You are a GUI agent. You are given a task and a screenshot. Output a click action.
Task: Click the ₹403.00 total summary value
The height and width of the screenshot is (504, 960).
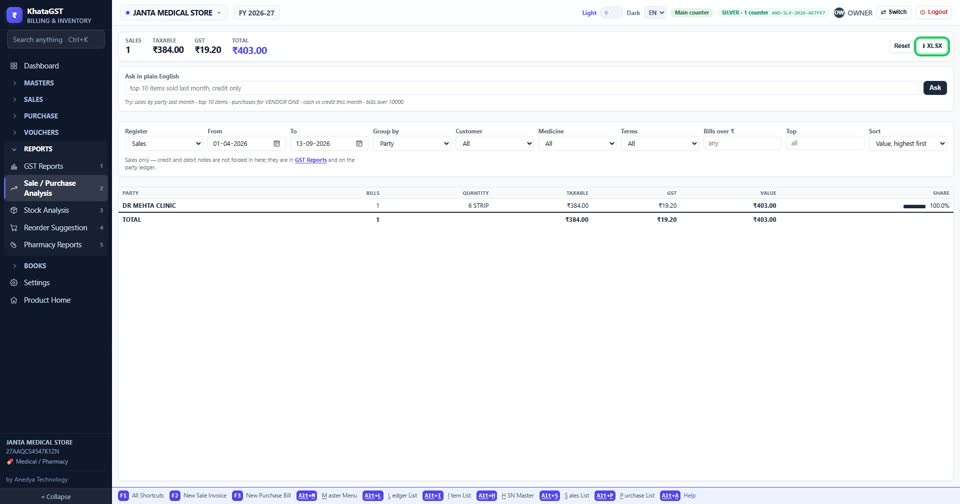[249, 50]
